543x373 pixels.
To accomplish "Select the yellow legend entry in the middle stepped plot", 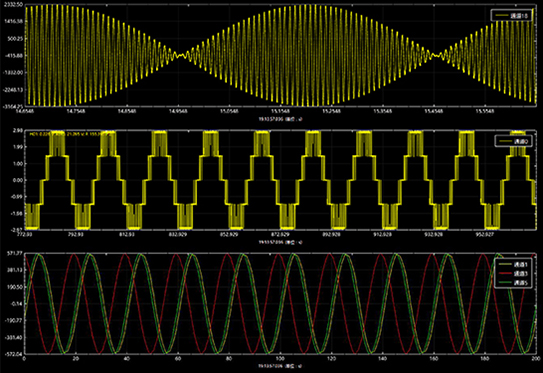I will tap(513, 141).
